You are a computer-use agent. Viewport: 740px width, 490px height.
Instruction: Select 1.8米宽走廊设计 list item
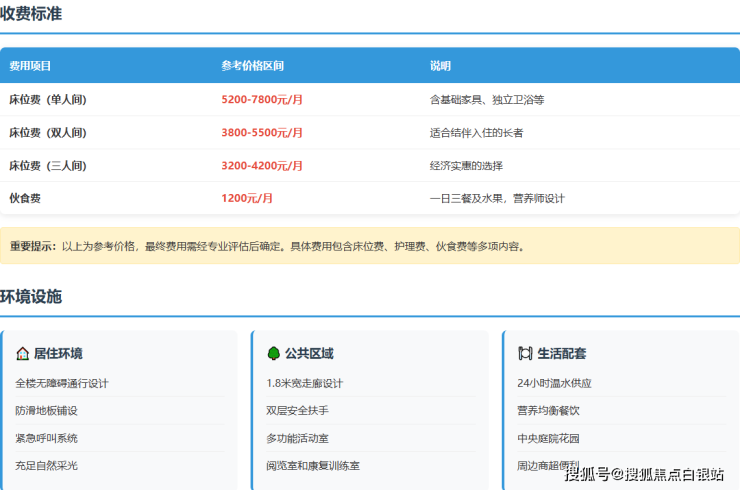pos(304,383)
